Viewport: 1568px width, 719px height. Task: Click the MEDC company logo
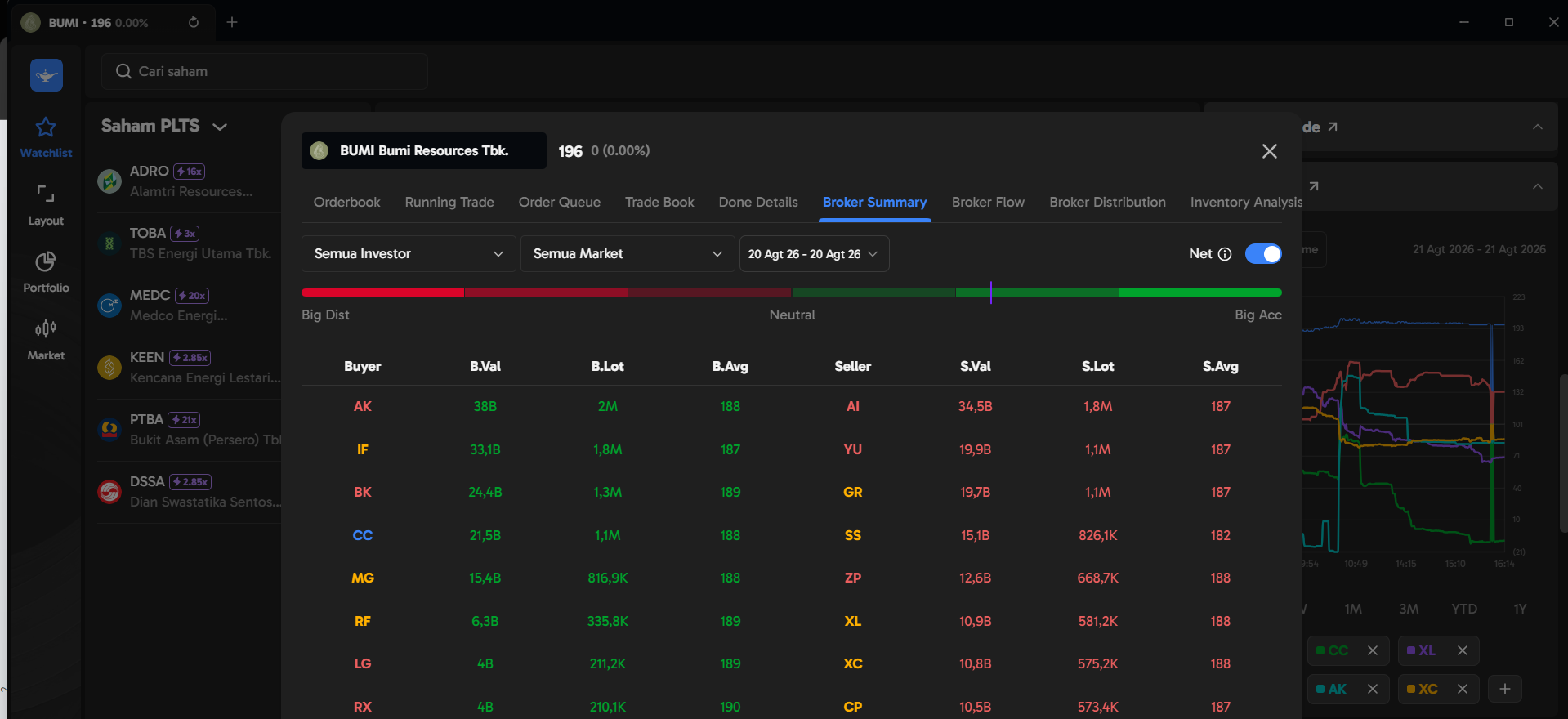(x=109, y=306)
